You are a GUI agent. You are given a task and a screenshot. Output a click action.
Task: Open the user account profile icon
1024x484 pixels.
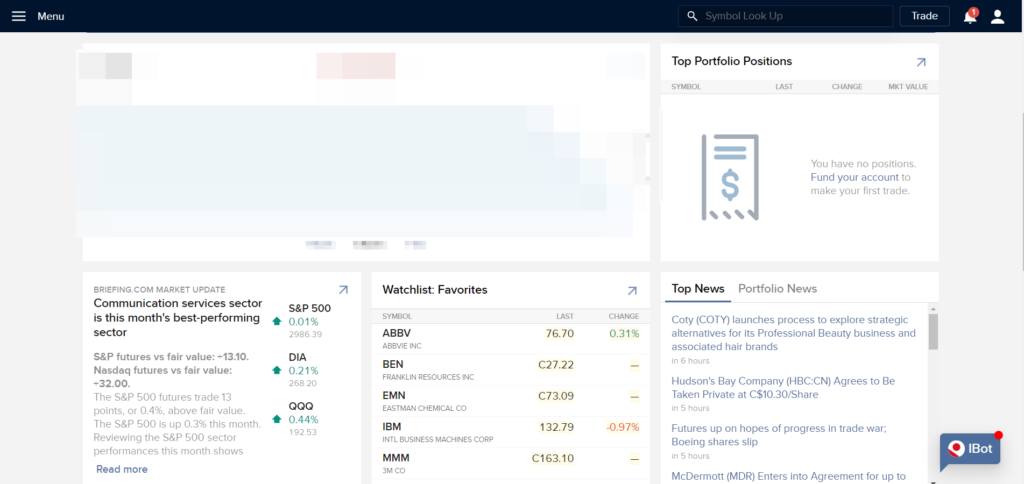pos(997,16)
